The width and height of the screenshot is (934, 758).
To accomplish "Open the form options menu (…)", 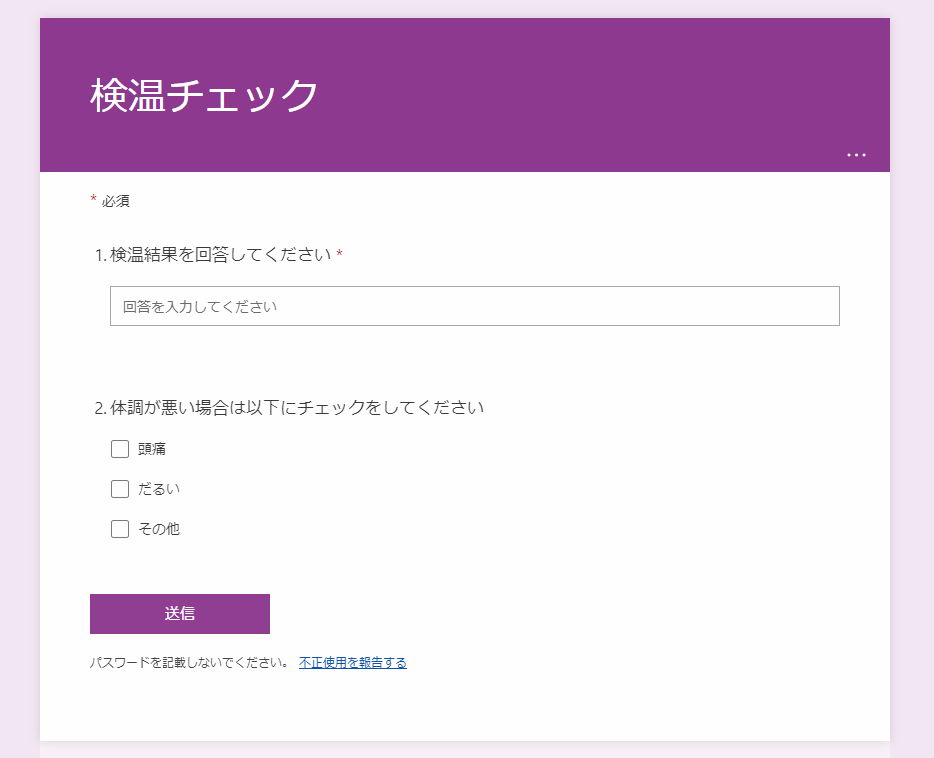I will (857, 153).
